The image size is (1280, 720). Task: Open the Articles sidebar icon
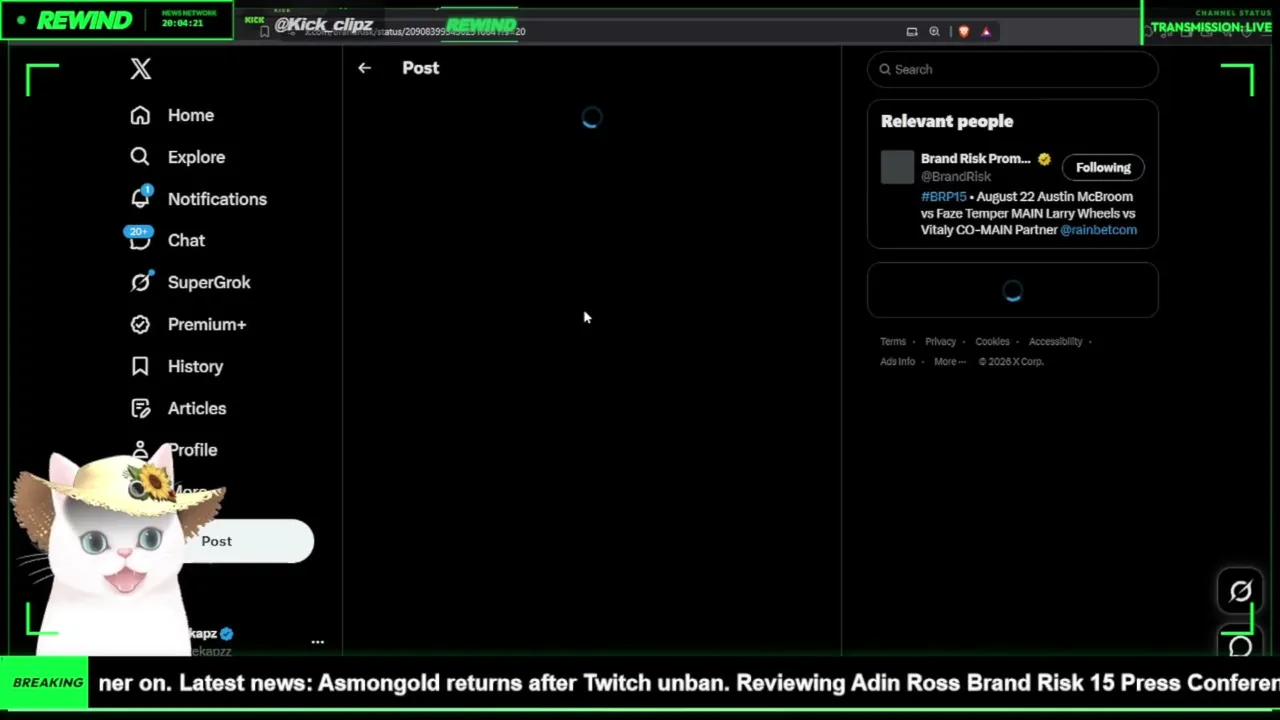[x=140, y=408]
